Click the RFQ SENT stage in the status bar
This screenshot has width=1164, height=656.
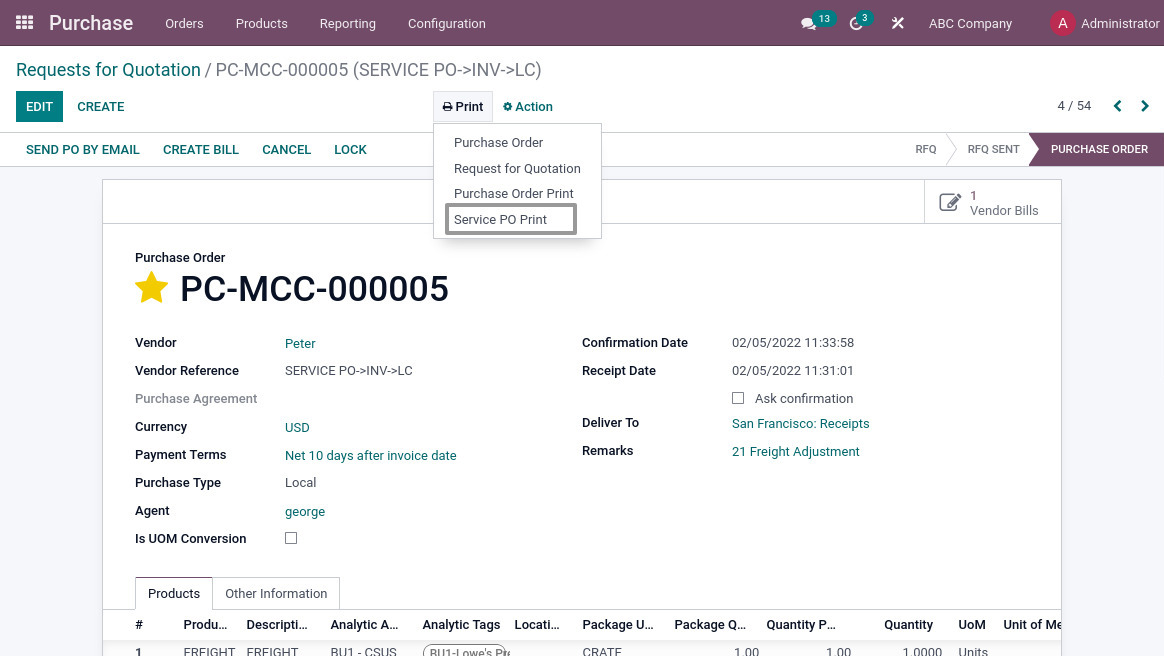[x=993, y=149]
